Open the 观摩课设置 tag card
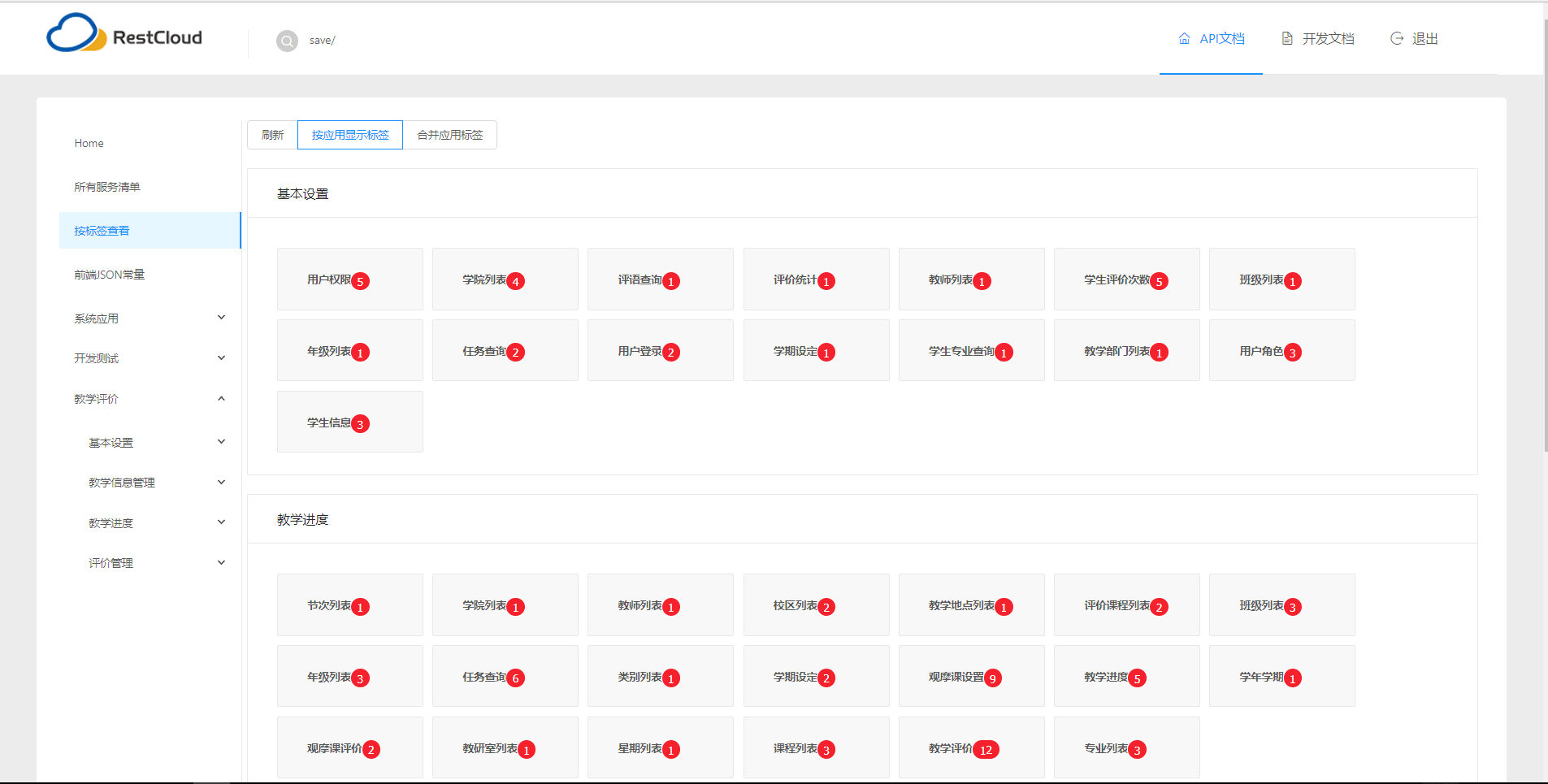Screen dimensions: 1548x784 click(972, 677)
